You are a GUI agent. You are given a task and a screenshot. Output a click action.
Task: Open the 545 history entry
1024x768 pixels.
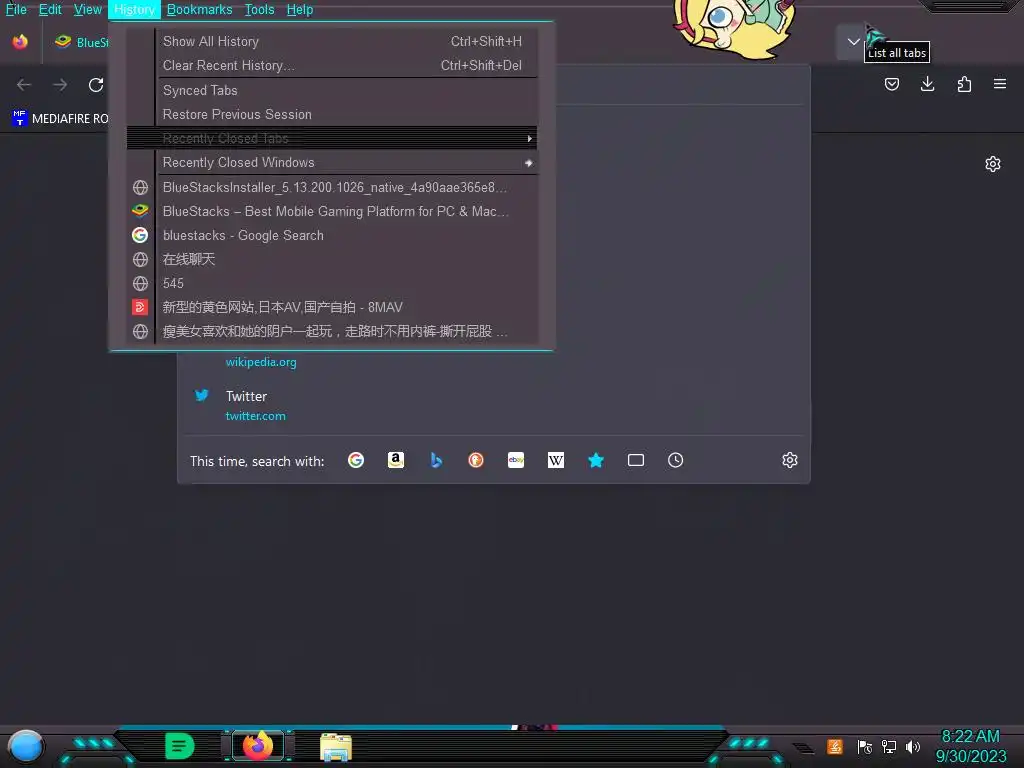[332, 283]
